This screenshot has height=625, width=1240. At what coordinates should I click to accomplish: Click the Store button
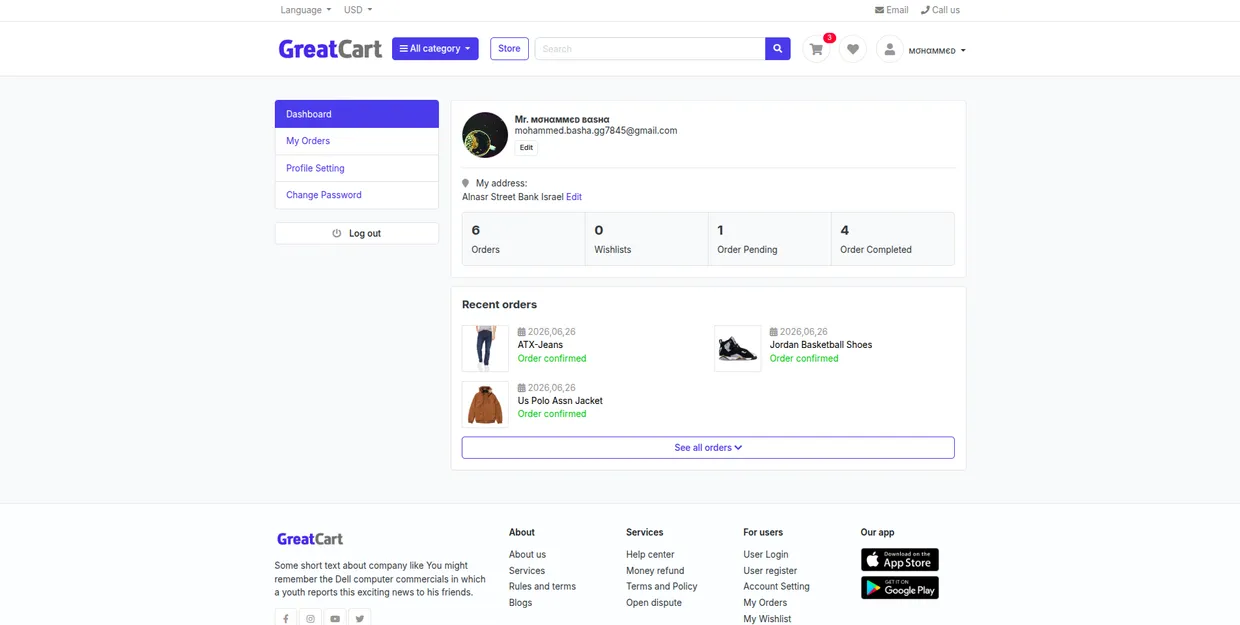(x=509, y=48)
